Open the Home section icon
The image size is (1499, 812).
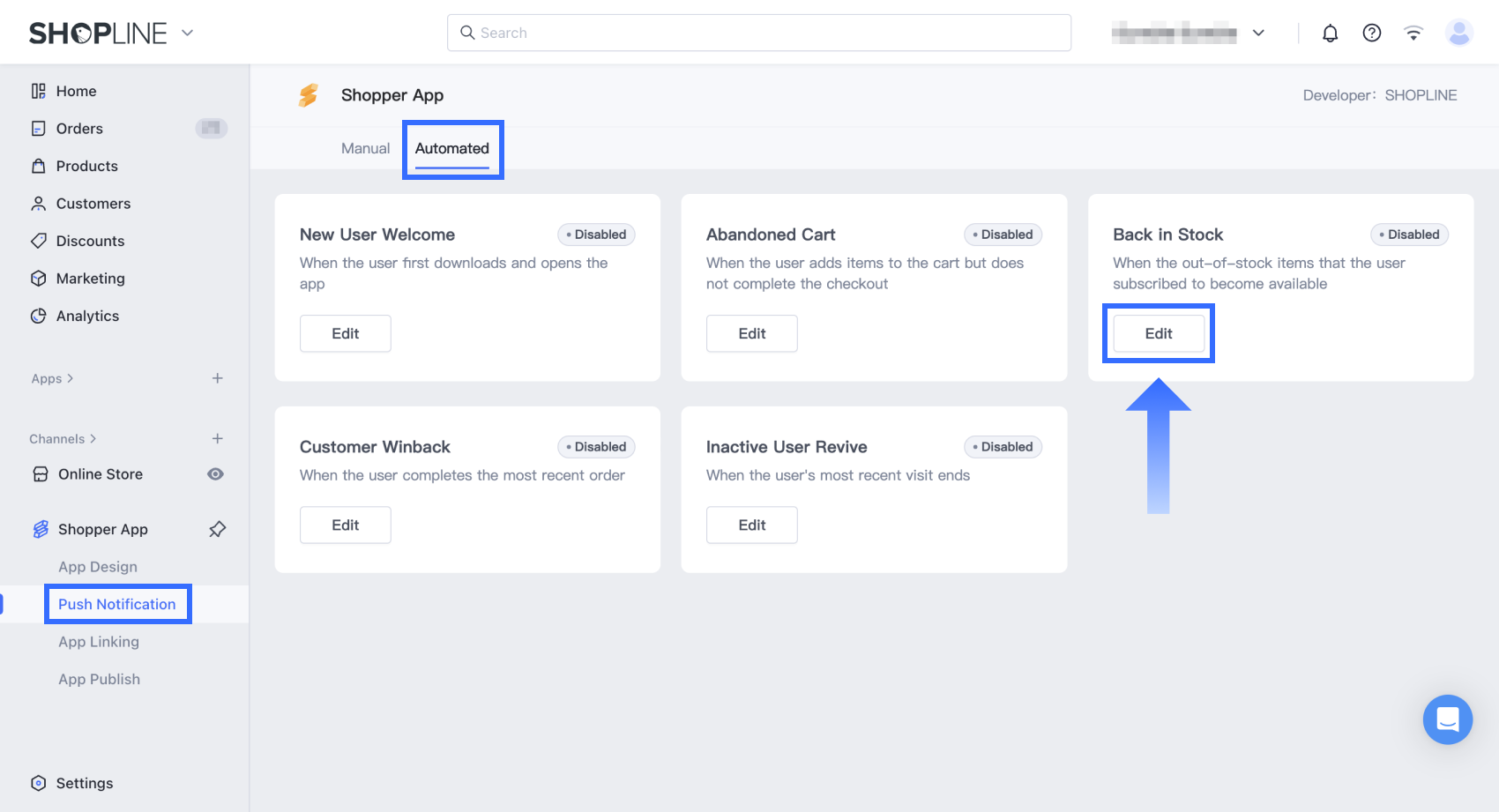[38, 91]
